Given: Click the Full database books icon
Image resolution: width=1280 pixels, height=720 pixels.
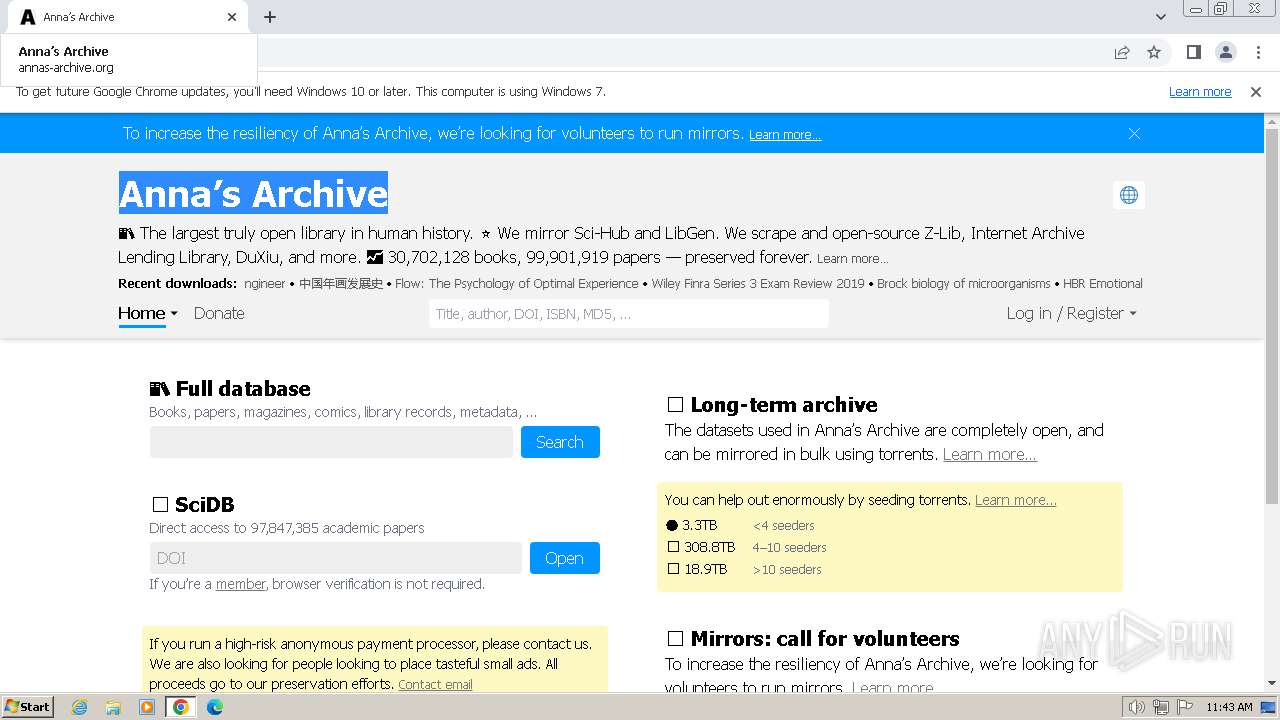Looking at the screenshot, I should [x=159, y=390].
